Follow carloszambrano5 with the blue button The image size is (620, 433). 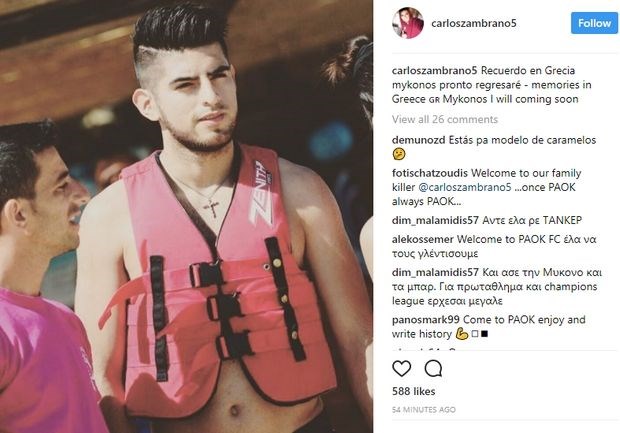pyautogui.click(x=594, y=23)
